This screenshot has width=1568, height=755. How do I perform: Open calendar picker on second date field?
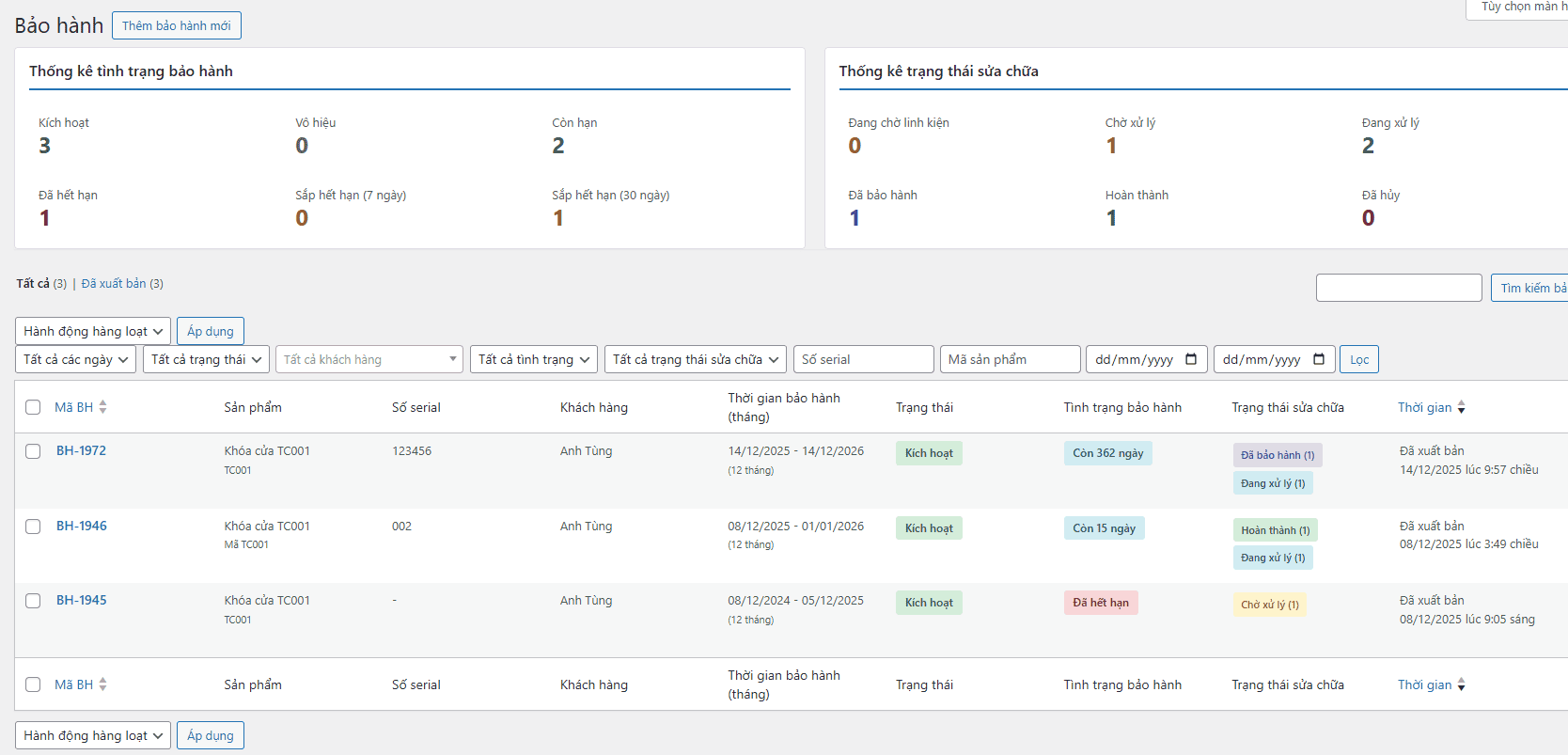pos(1319,359)
